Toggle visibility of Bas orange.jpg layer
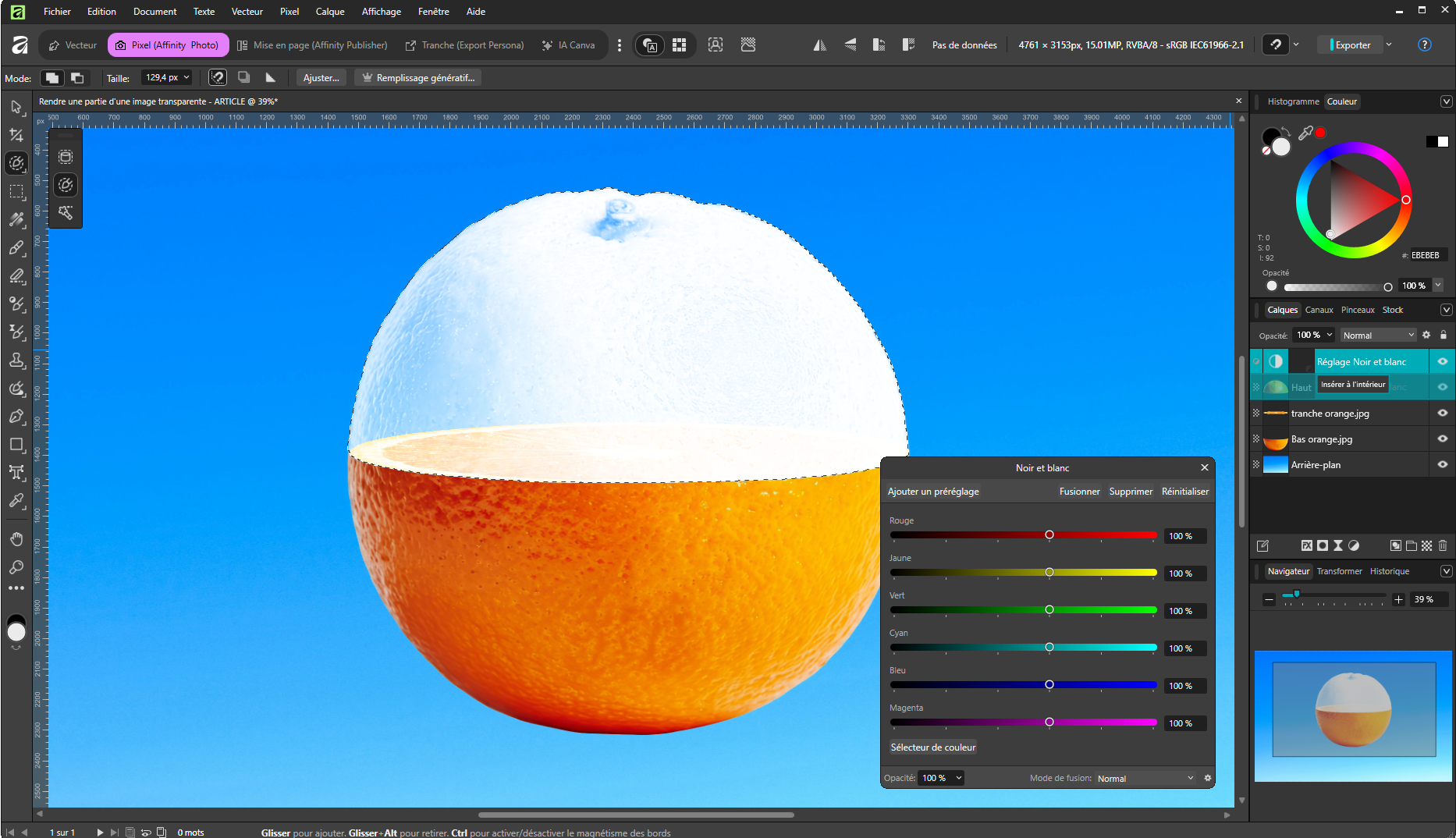The width and height of the screenshot is (1456, 838). coord(1442,439)
